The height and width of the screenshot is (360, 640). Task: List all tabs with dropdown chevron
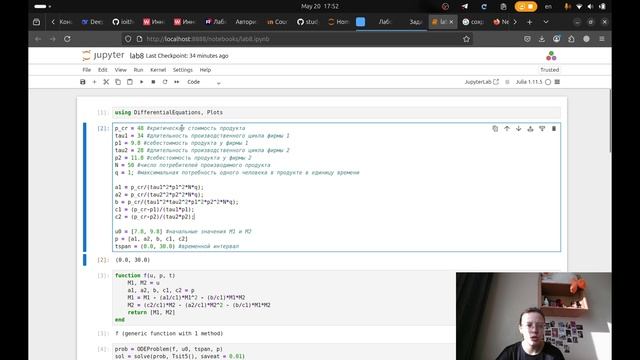546,22
